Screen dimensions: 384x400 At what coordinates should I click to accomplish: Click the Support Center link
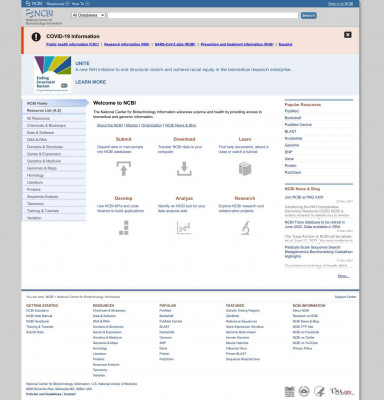coord(345,297)
